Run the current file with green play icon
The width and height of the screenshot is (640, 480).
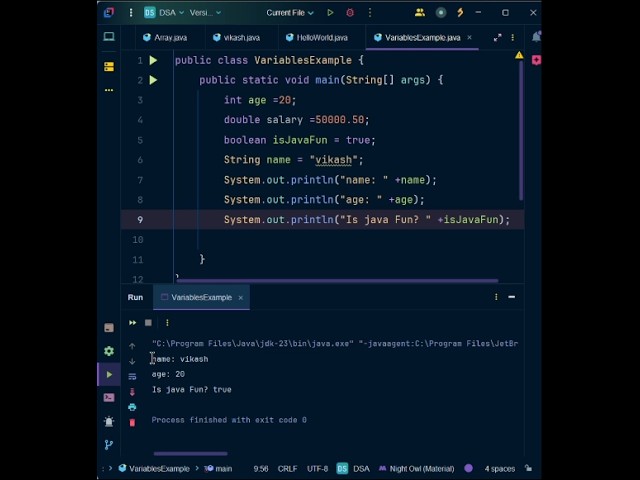click(330, 13)
